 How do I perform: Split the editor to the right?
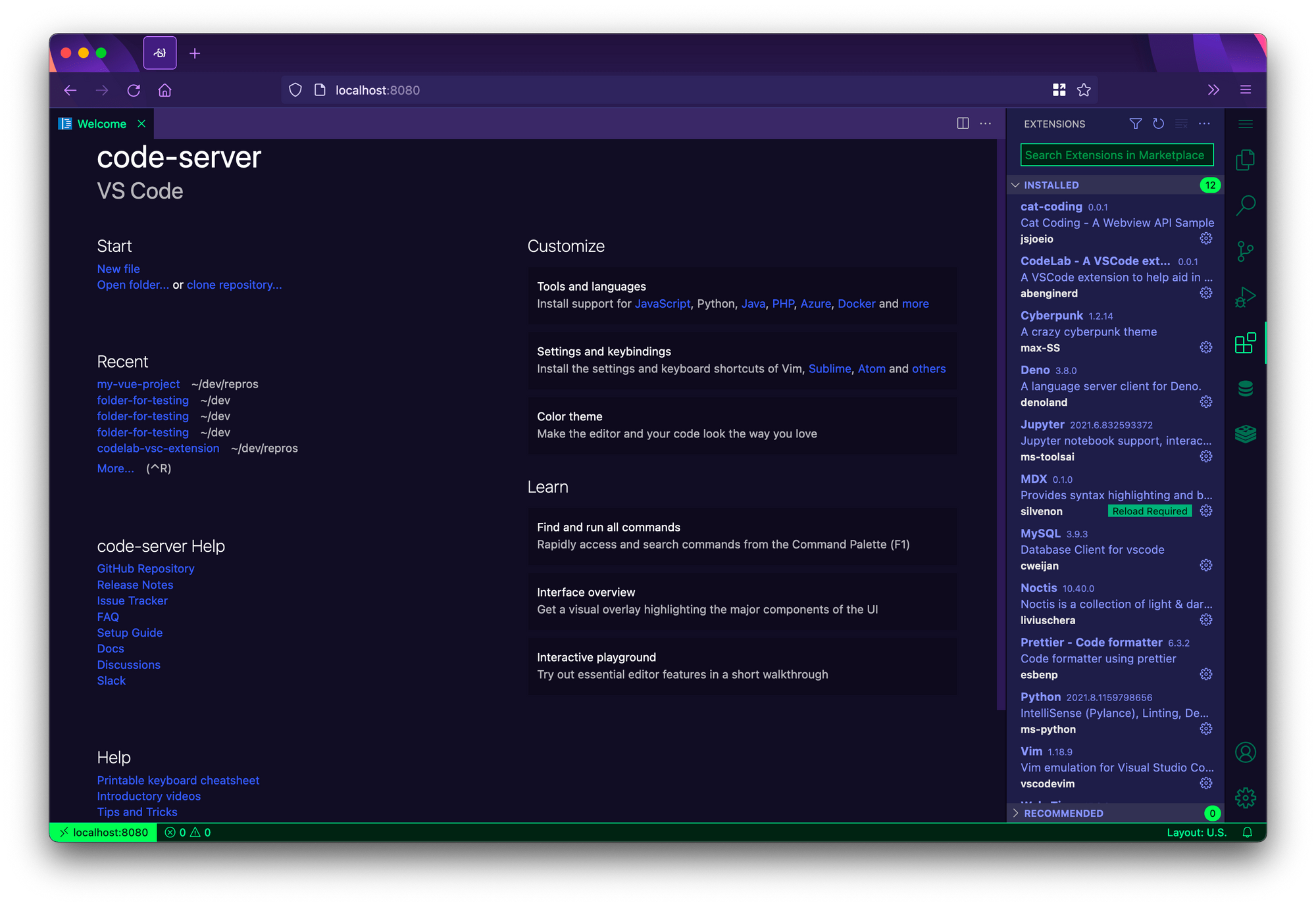point(963,124)
